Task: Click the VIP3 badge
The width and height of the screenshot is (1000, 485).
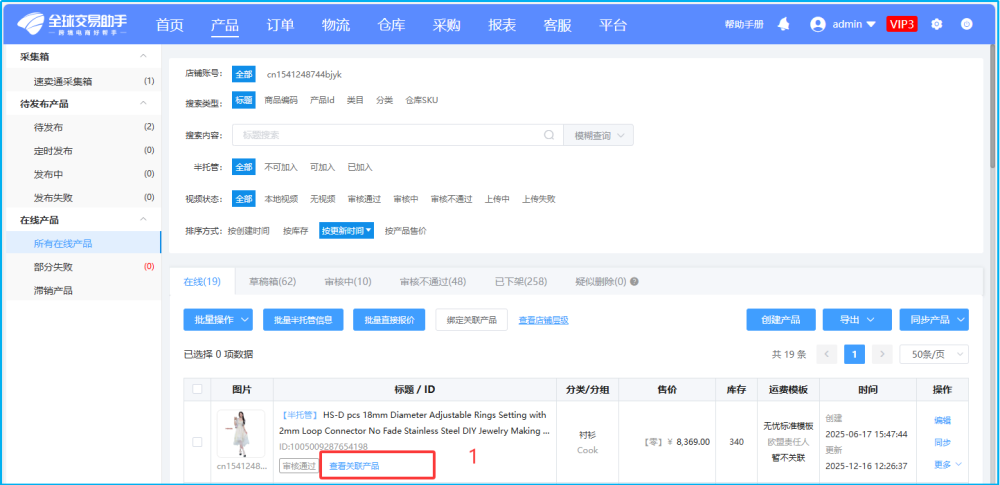Action: pos(902,24)
